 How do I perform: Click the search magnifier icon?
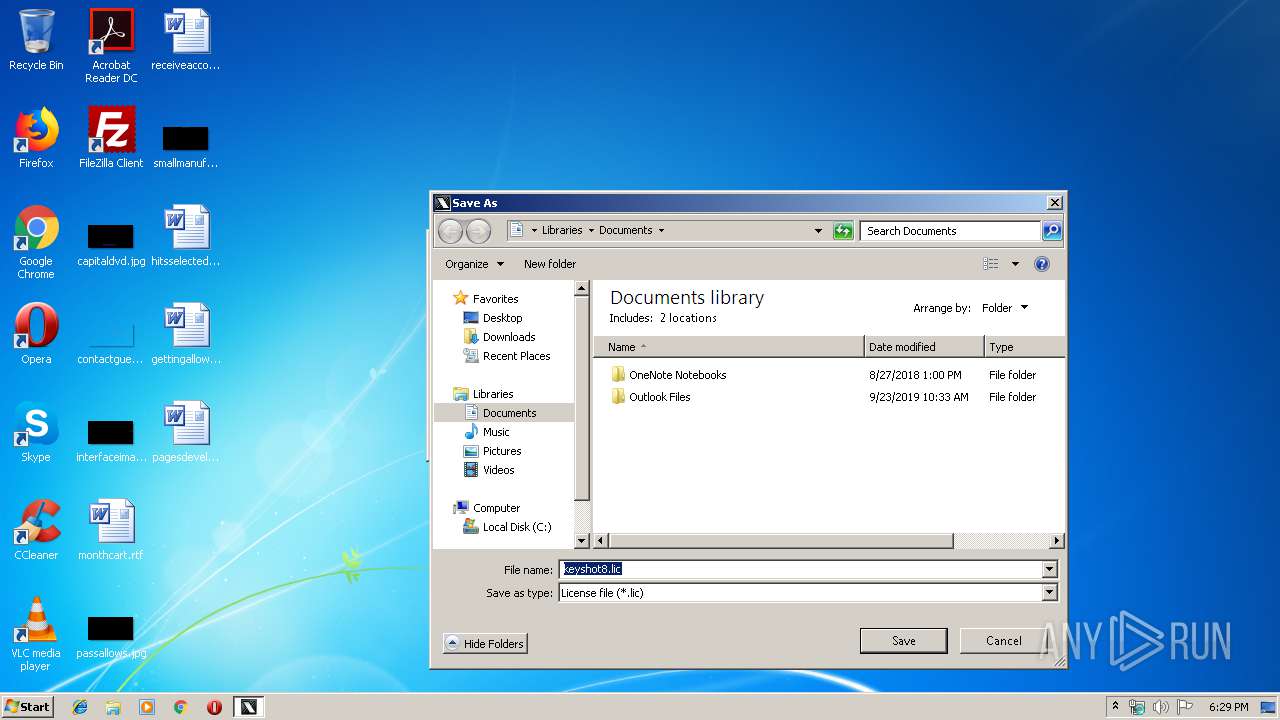pos(1051,231)
